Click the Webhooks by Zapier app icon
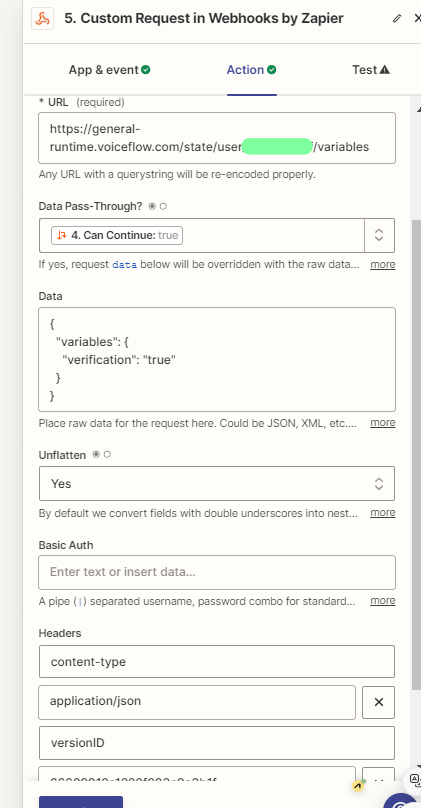The height and width of the screenshot is (808, 421). pyautogui.click(x=42, y=19)
